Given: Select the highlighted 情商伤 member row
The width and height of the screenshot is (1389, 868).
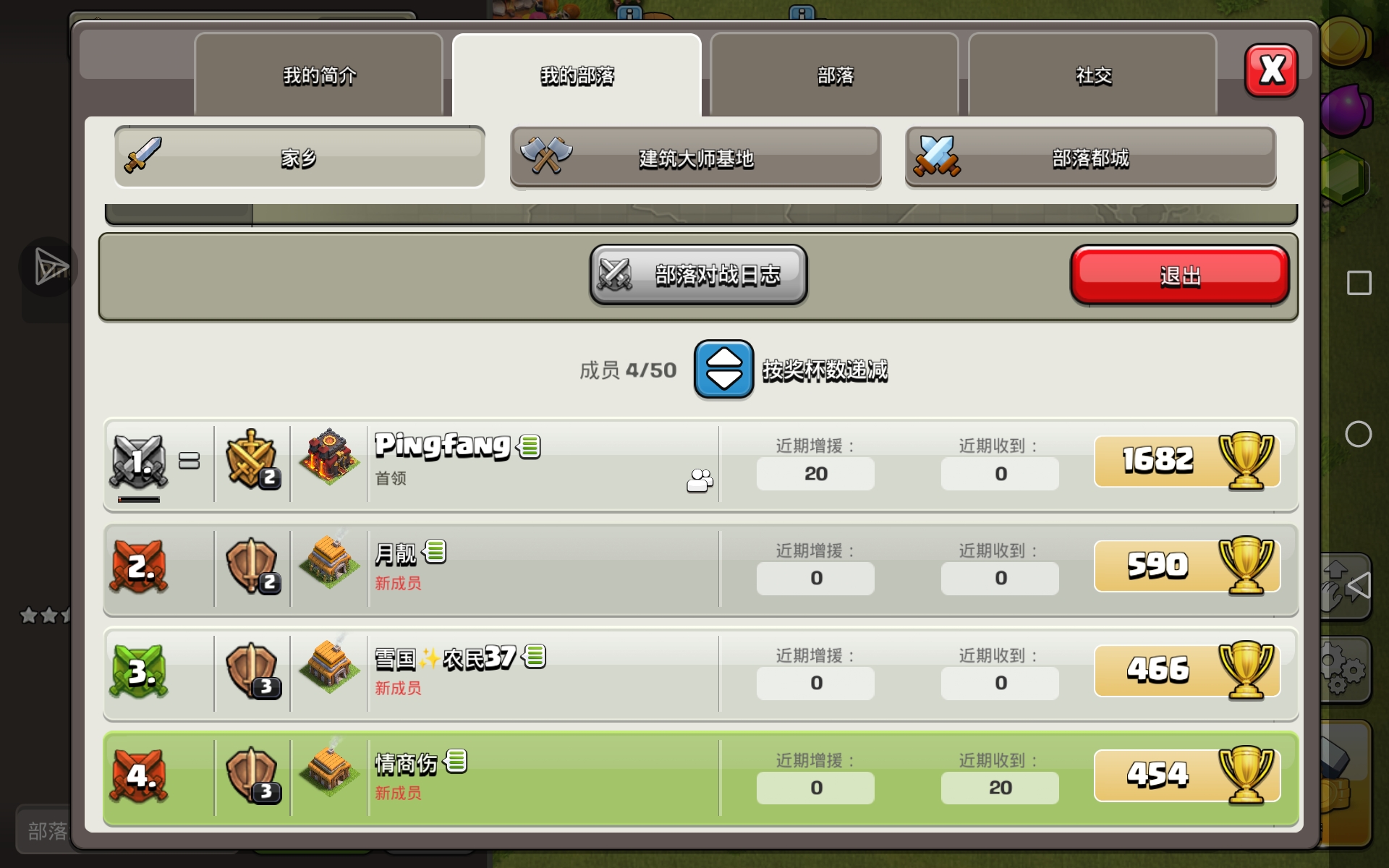Looking at the screenshot, I should tap(700, 778).
